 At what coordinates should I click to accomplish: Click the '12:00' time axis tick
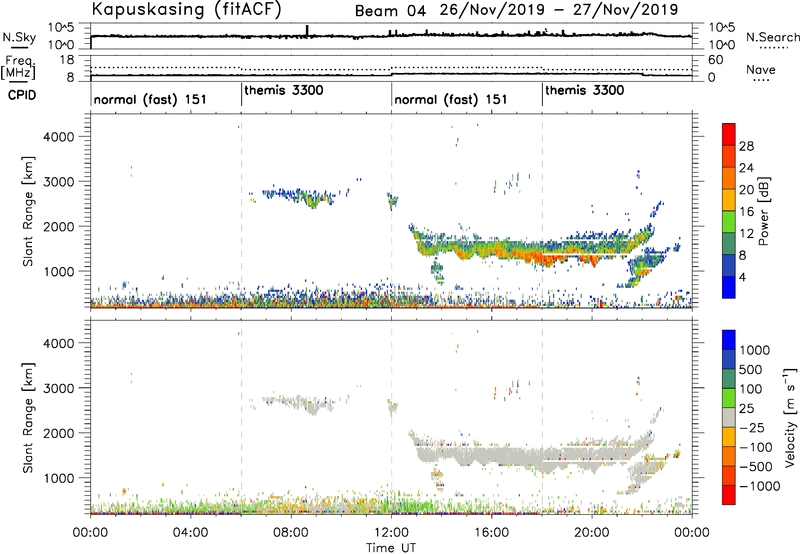tap(391, 533)
